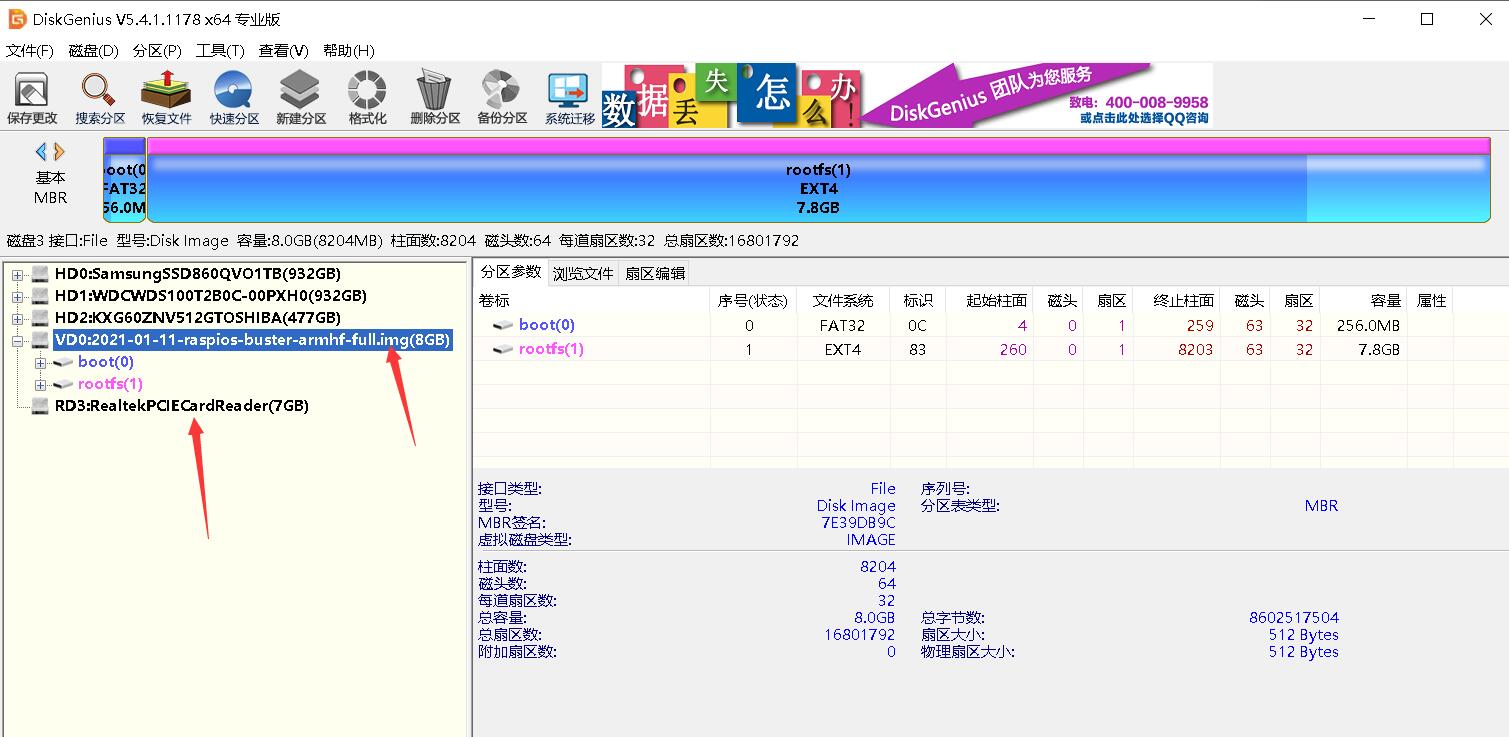The width and height of the screenshot is (1509, 737).
Task: Expand the rootfs(1) tree node
Action: point(40,384)
